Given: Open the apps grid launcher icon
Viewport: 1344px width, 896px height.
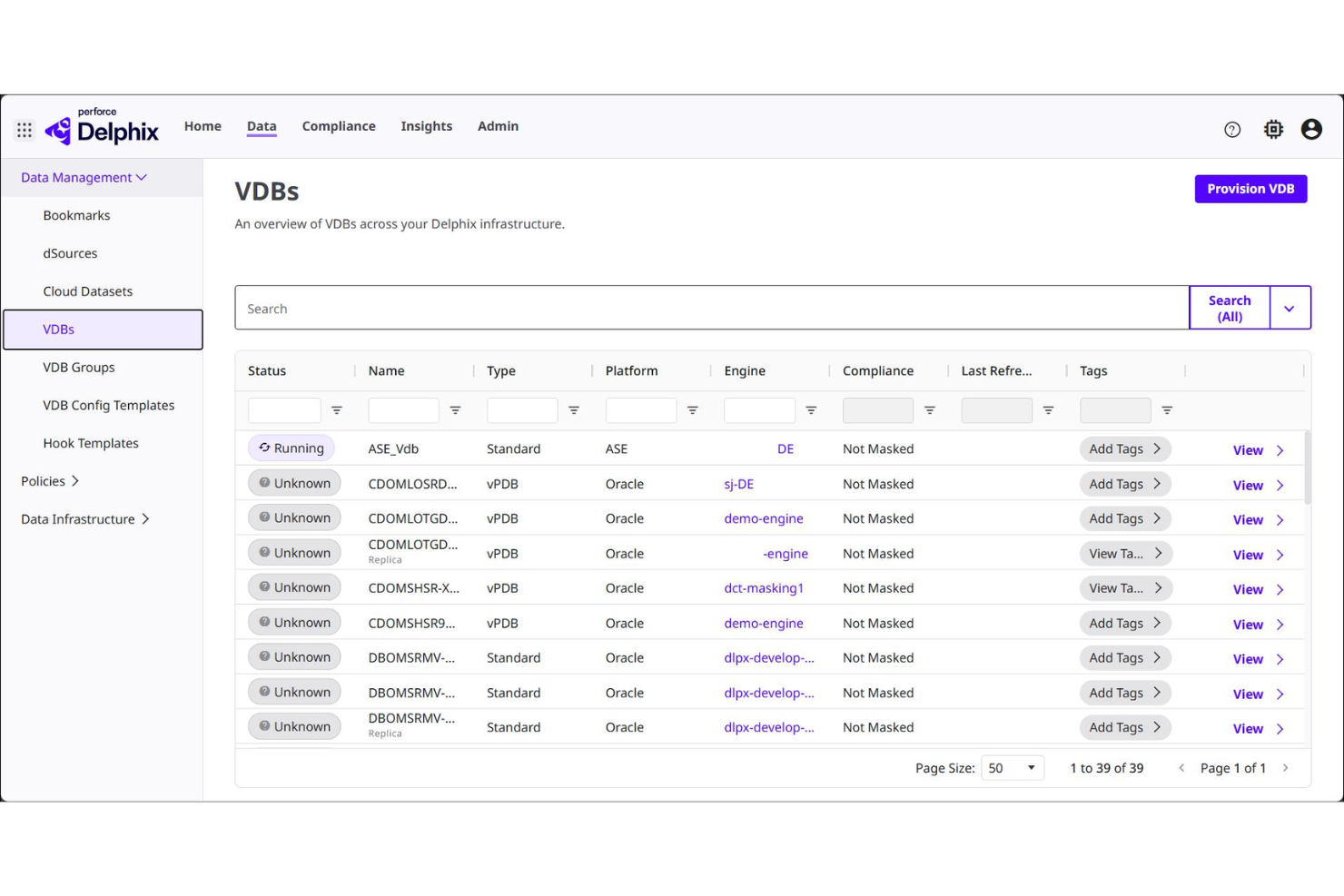Looking at the screenshot, I should point(25,130).
